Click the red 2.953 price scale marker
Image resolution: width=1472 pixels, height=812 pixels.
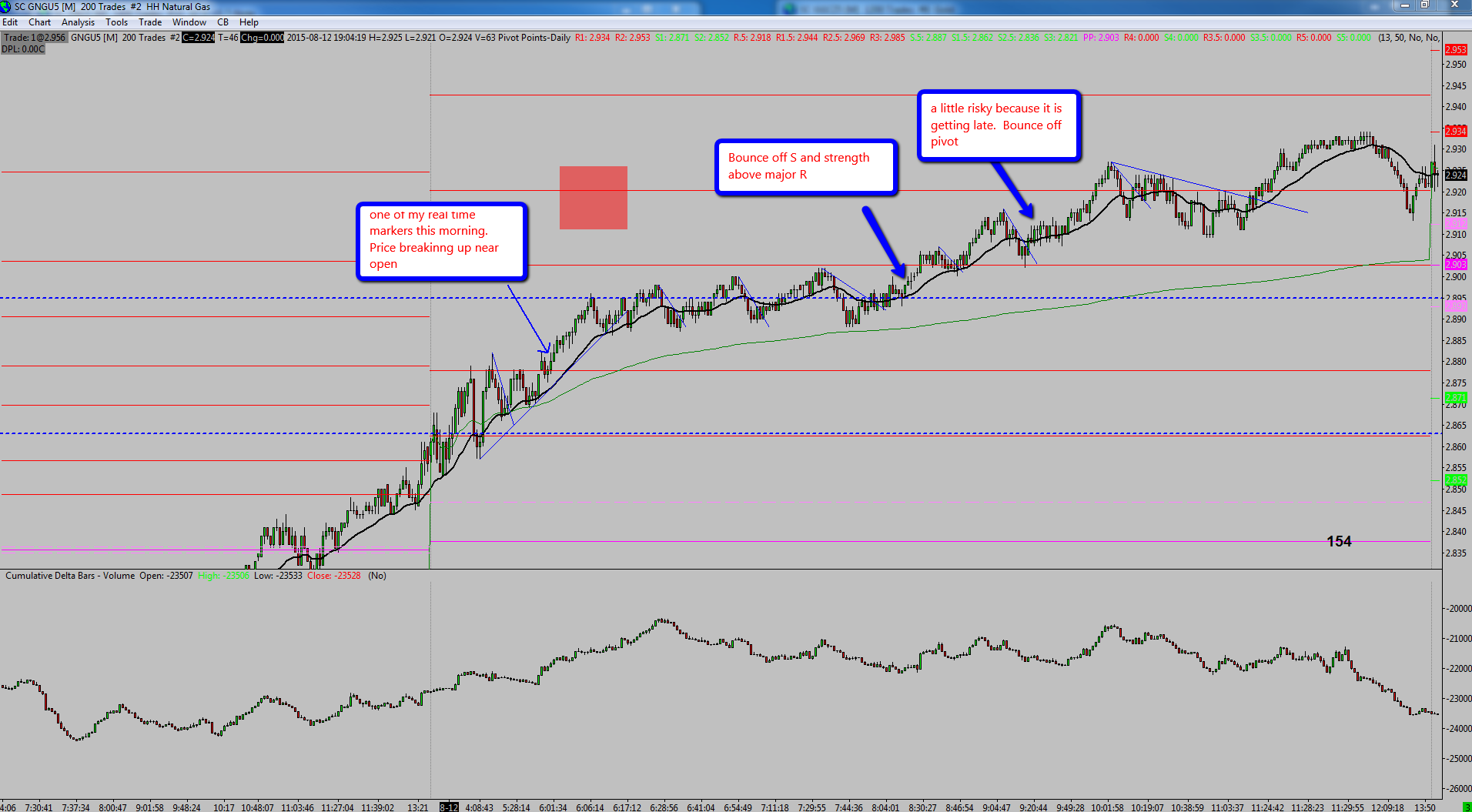[x=1456, y=49]
